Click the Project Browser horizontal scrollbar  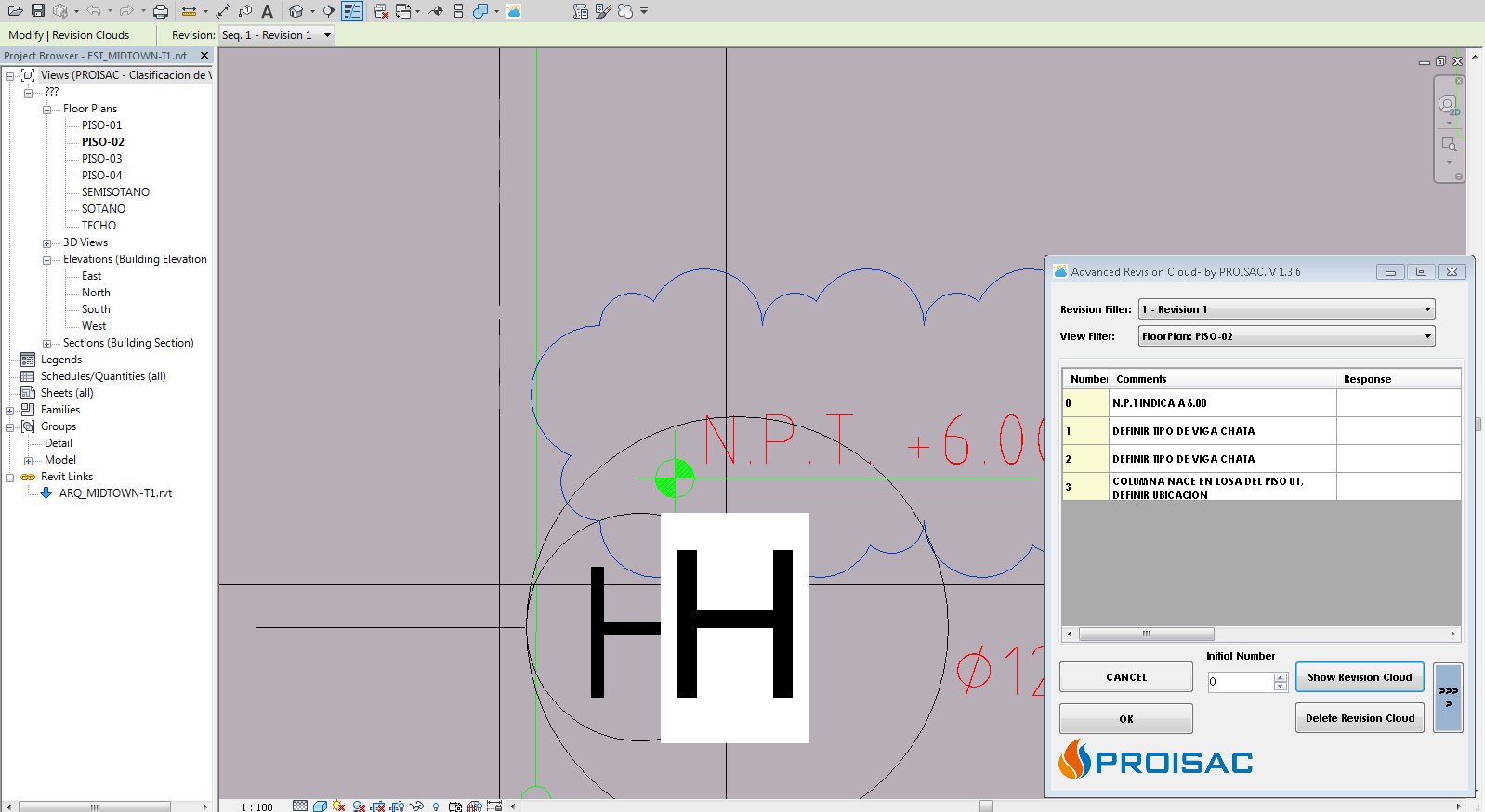[x=95, y=806]
